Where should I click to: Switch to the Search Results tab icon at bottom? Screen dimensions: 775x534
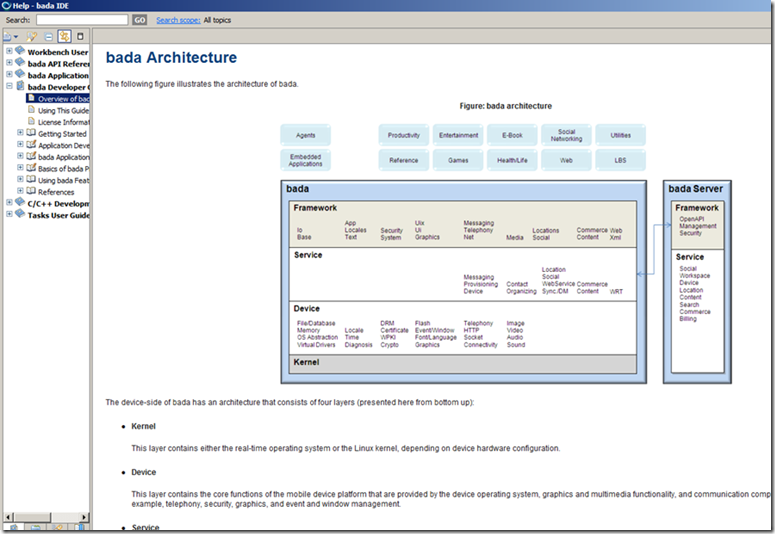click(x=58, y=528)
